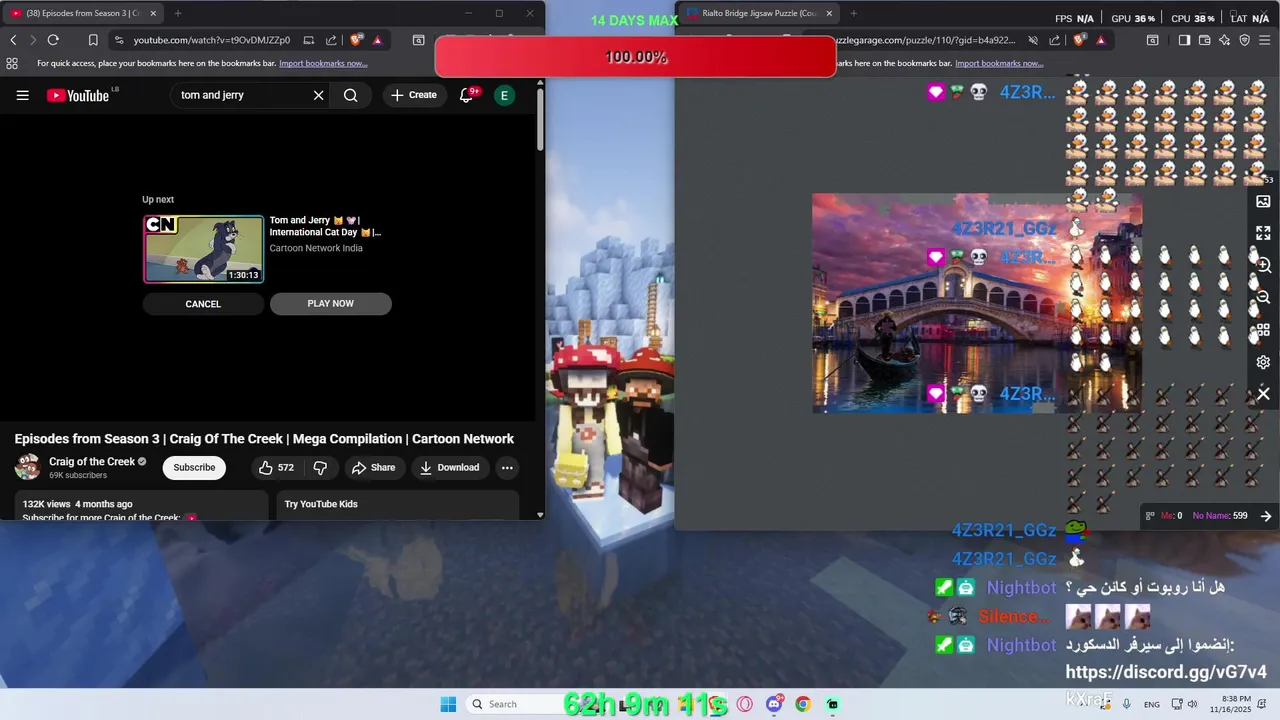
Task: Open more actions ellipsis under the video
Action: 507,467
